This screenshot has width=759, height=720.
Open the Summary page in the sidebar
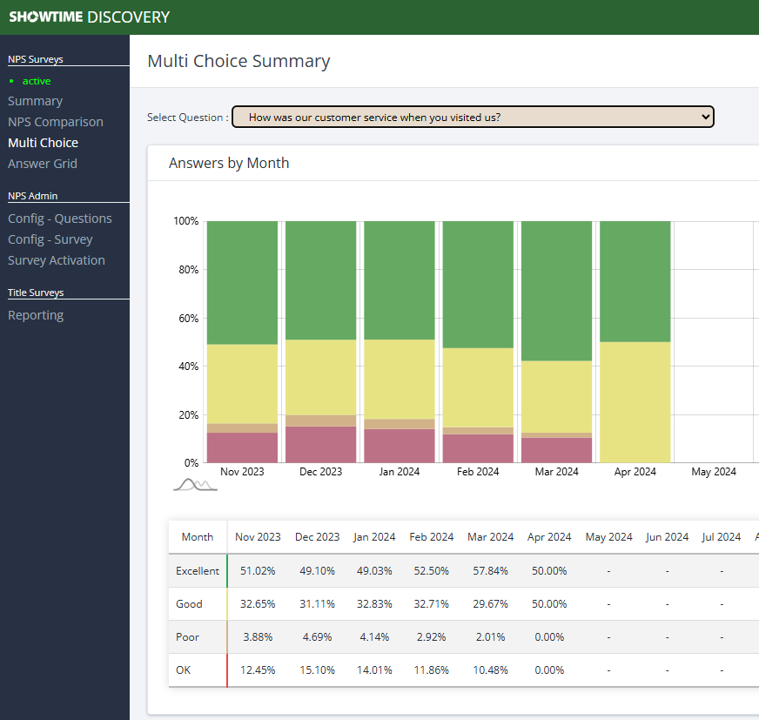click(x=35, y=101)
